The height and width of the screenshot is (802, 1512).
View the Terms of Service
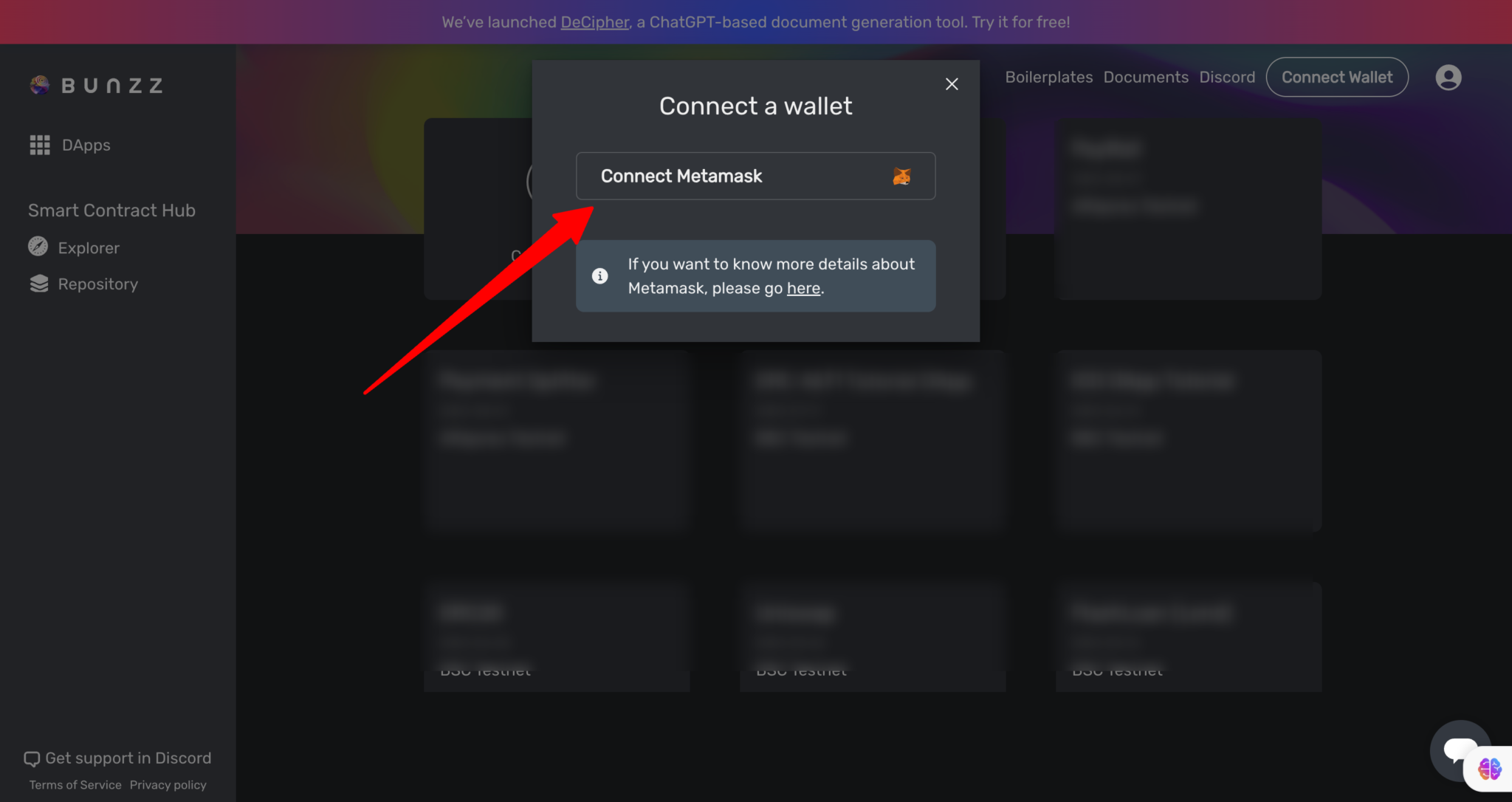click(x=74, y=784)
